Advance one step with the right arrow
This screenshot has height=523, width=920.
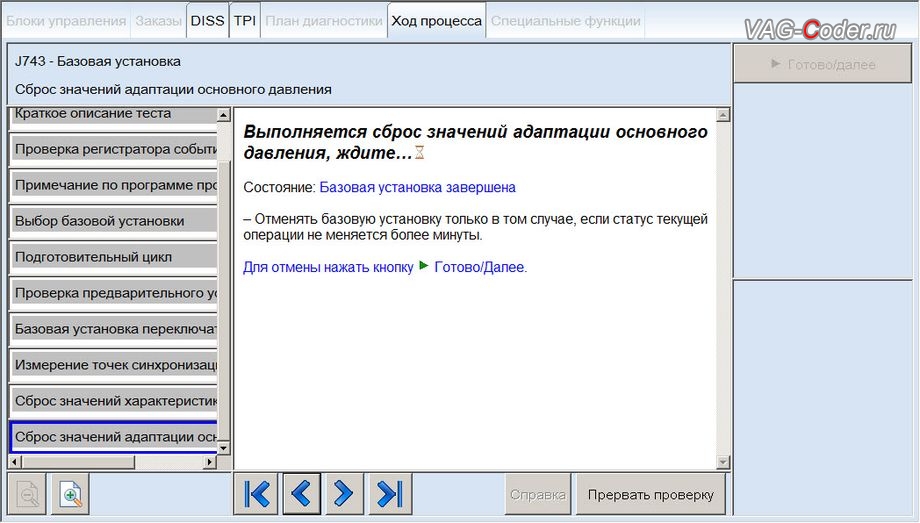click(343, 494)
